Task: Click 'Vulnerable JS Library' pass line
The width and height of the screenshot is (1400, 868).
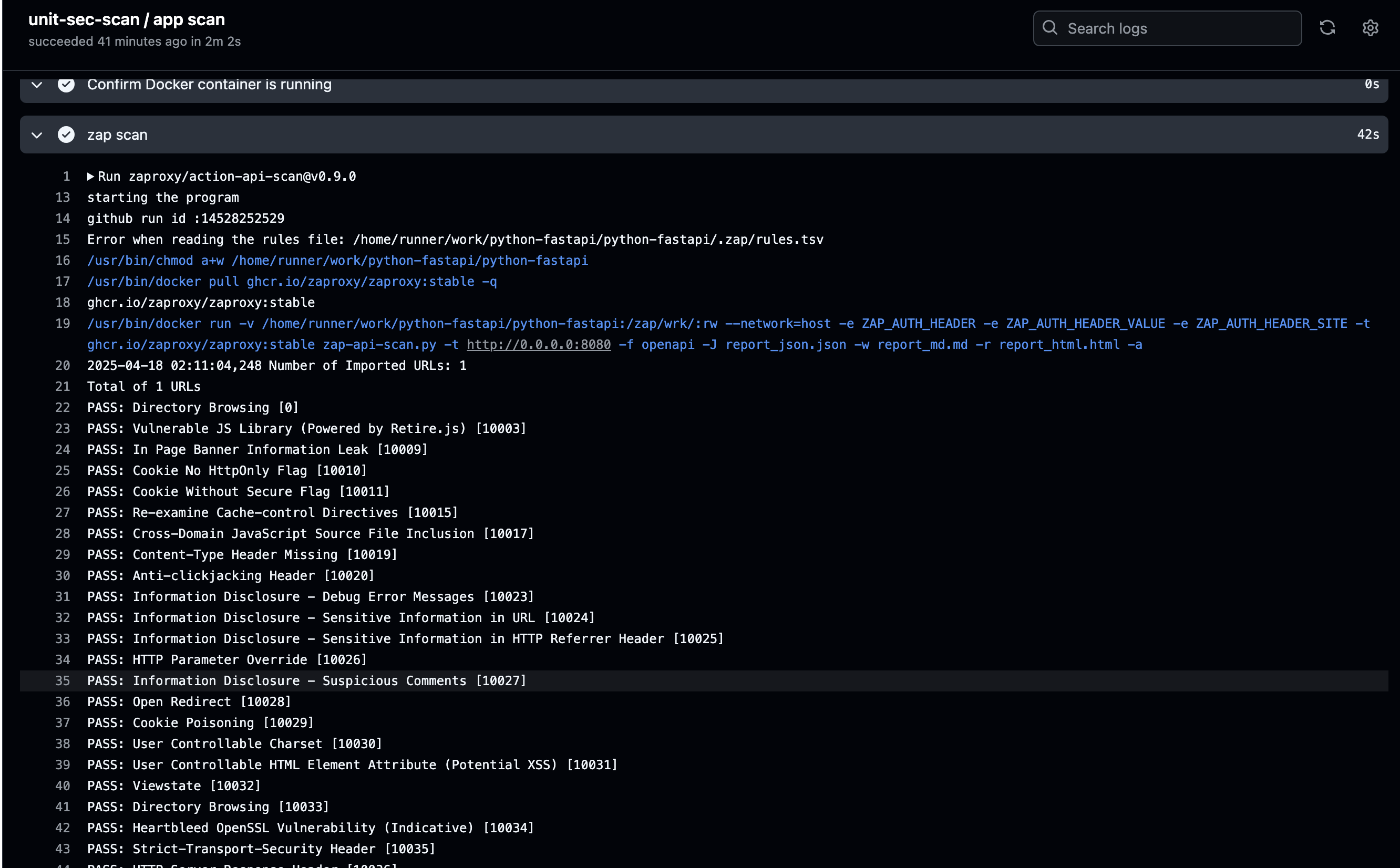Action: (306, 429)
